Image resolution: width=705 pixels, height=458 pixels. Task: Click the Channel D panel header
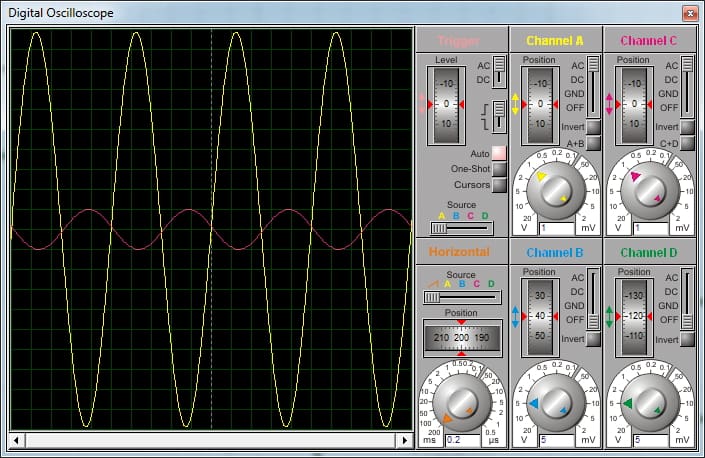click(649, 252)
